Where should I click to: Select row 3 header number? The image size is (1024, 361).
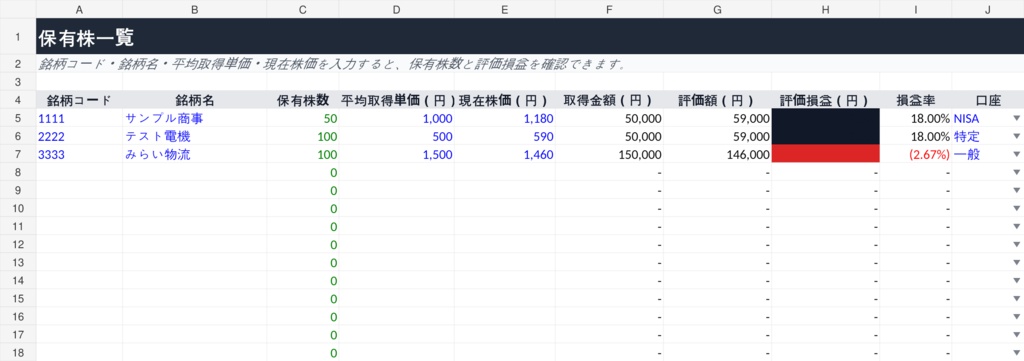coord(18,82)
